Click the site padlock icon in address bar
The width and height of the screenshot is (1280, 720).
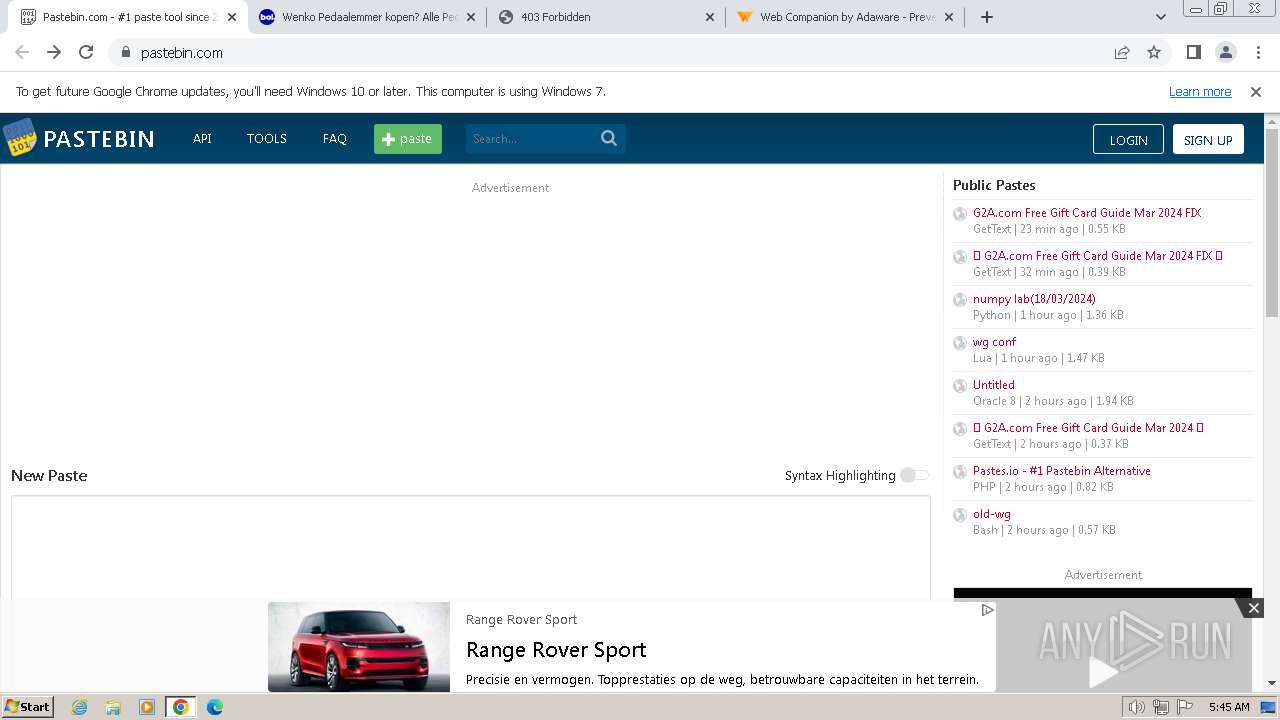125,52
